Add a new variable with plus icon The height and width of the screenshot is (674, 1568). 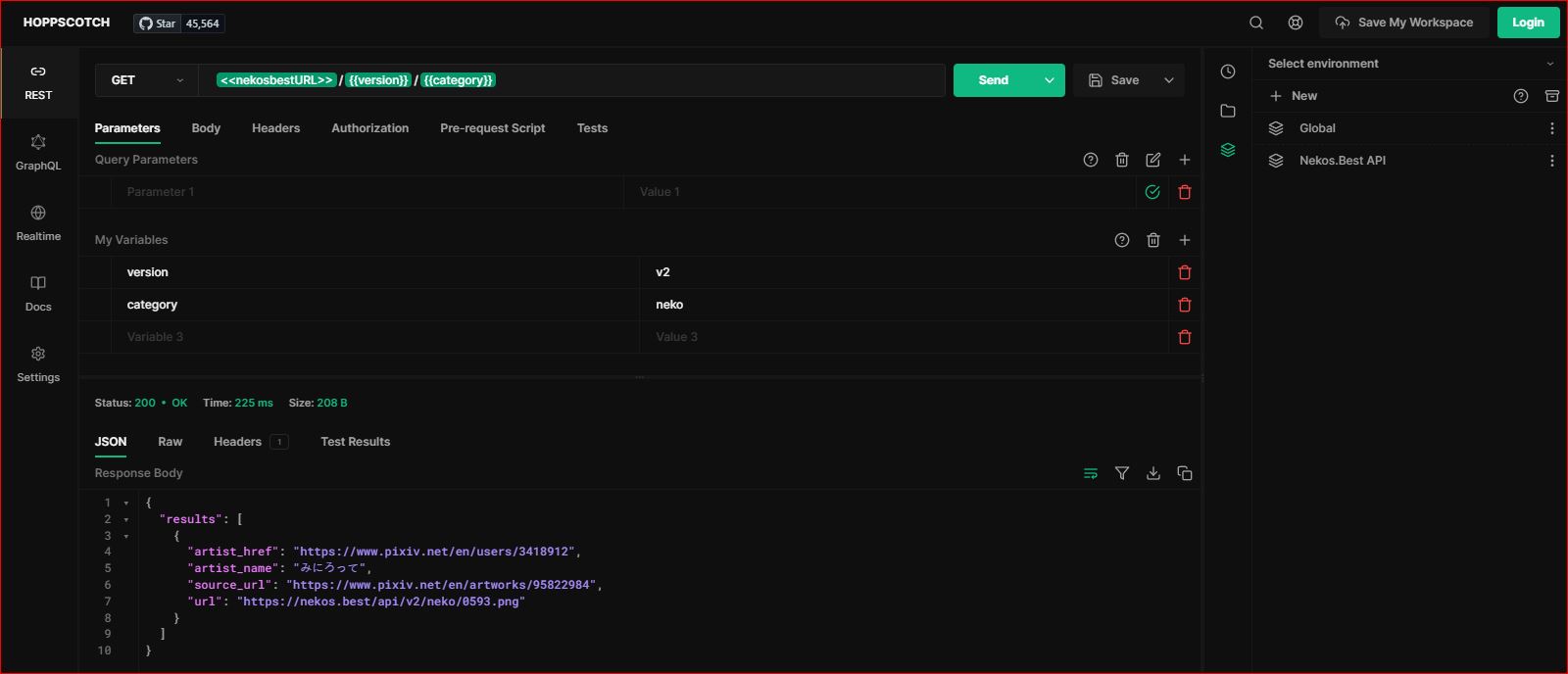[1185, 240]
